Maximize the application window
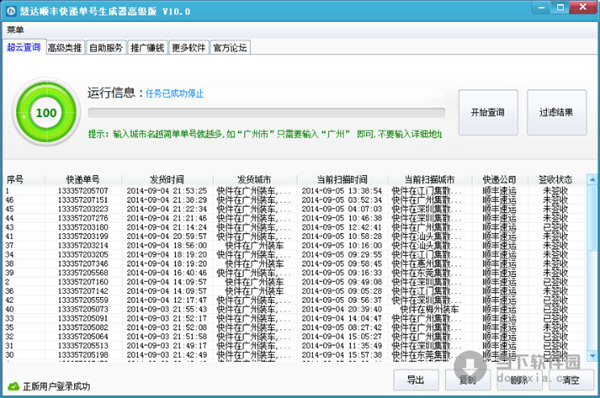 pyautogui.click(x=561, y=7)
